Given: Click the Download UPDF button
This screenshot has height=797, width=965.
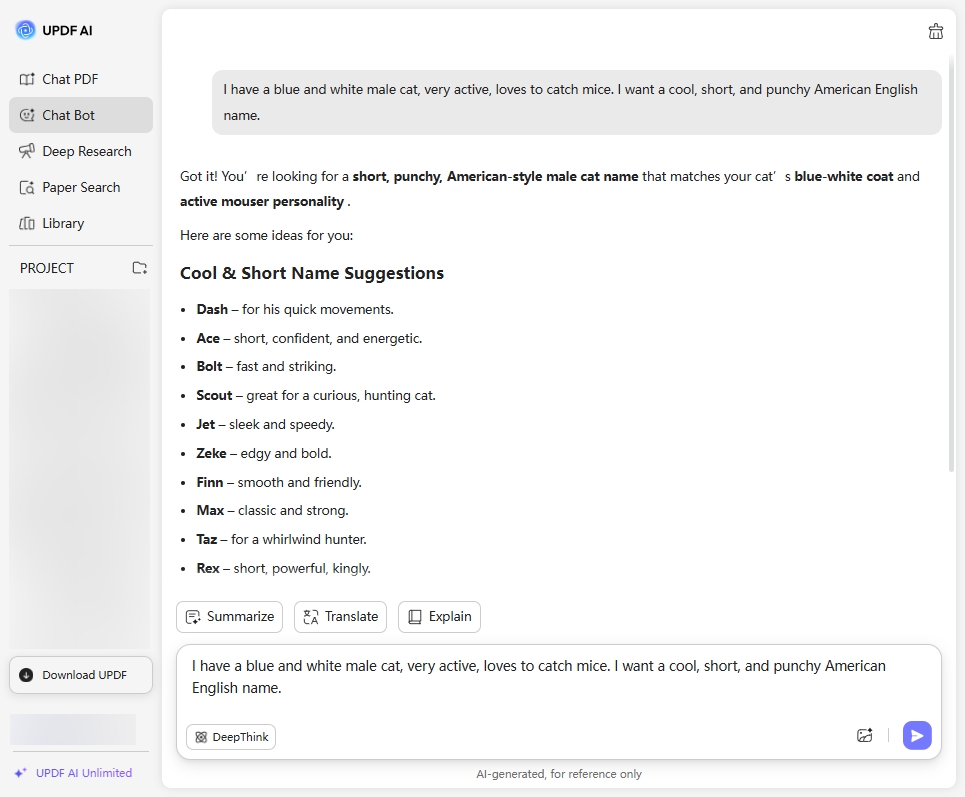Looking at the screenshot, I should coord(81,675).
